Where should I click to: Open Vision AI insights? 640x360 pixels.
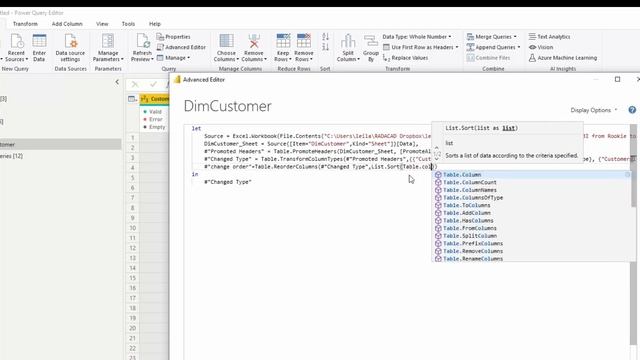pos(541,47)
